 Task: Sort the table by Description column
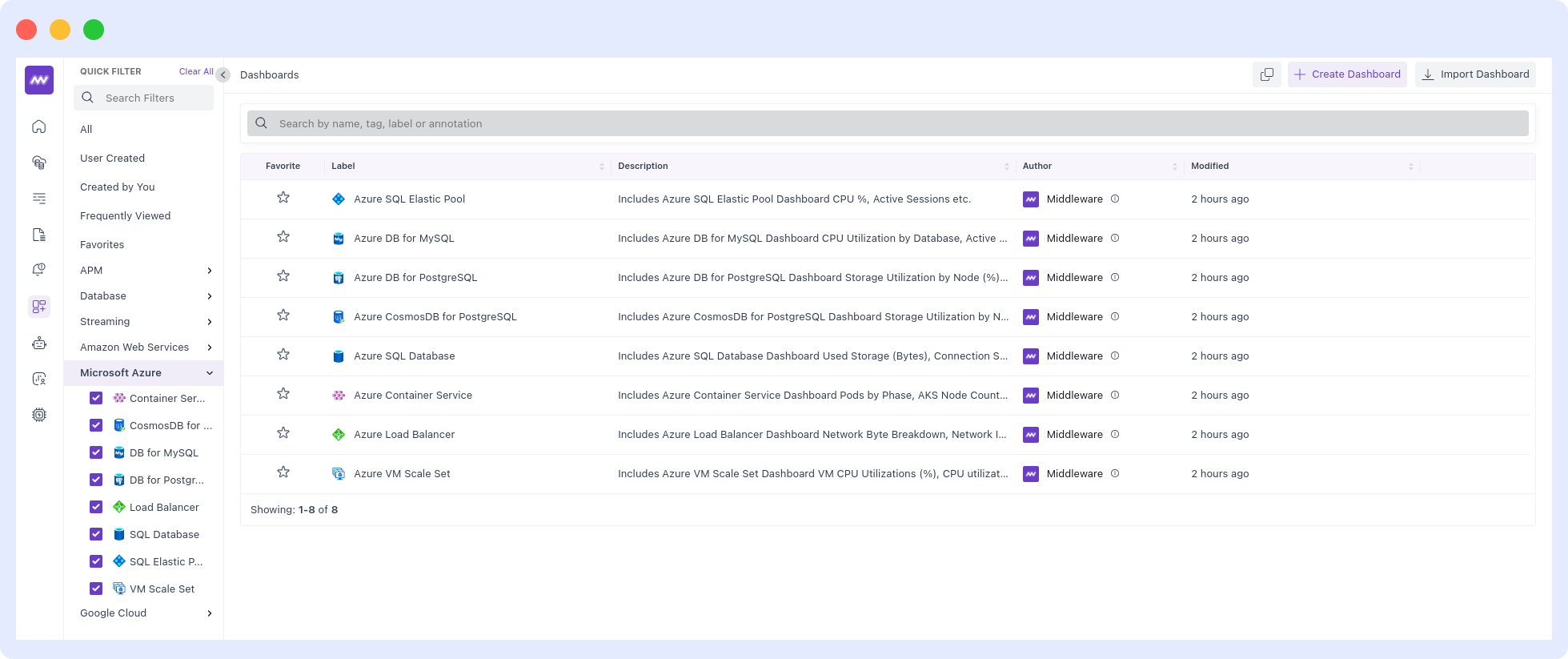[x=1007, y=167]
